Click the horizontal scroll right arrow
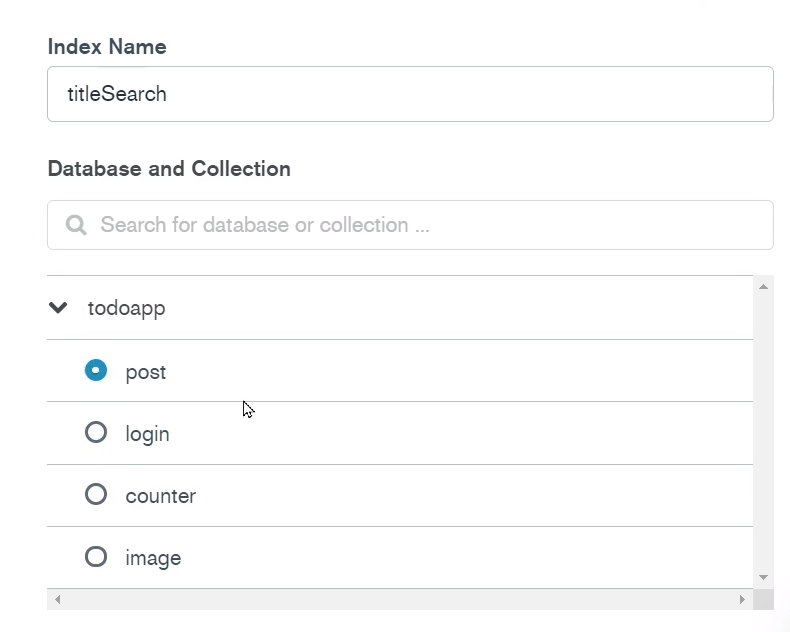790x632 pixels. (742, 599)
